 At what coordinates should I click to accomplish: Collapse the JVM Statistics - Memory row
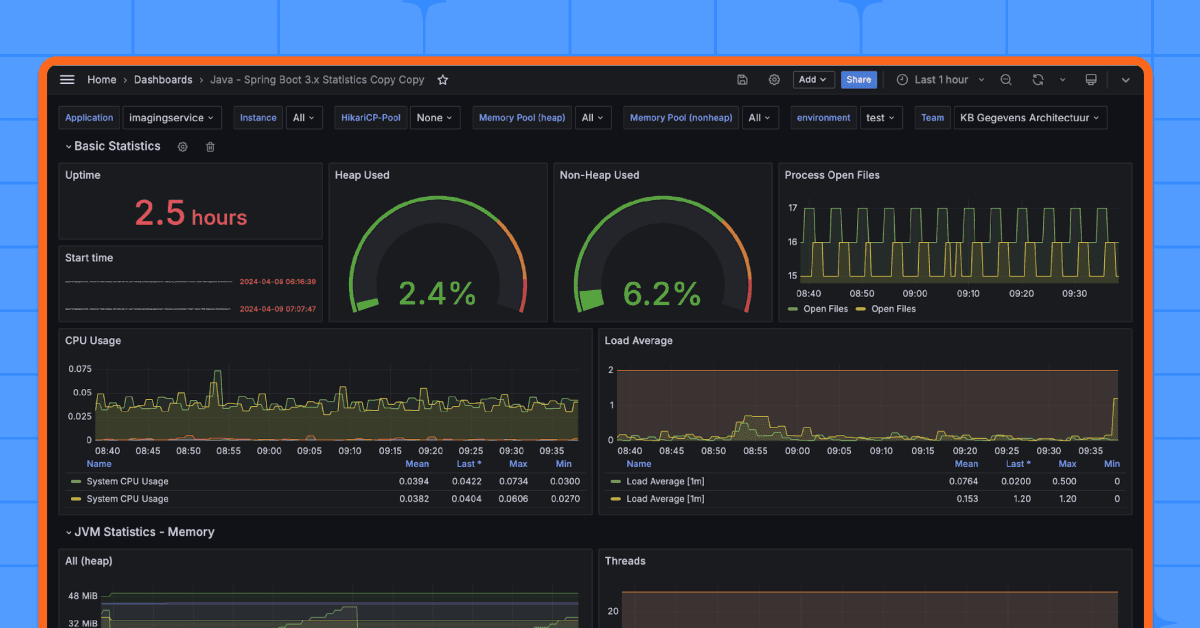point(143,532)
